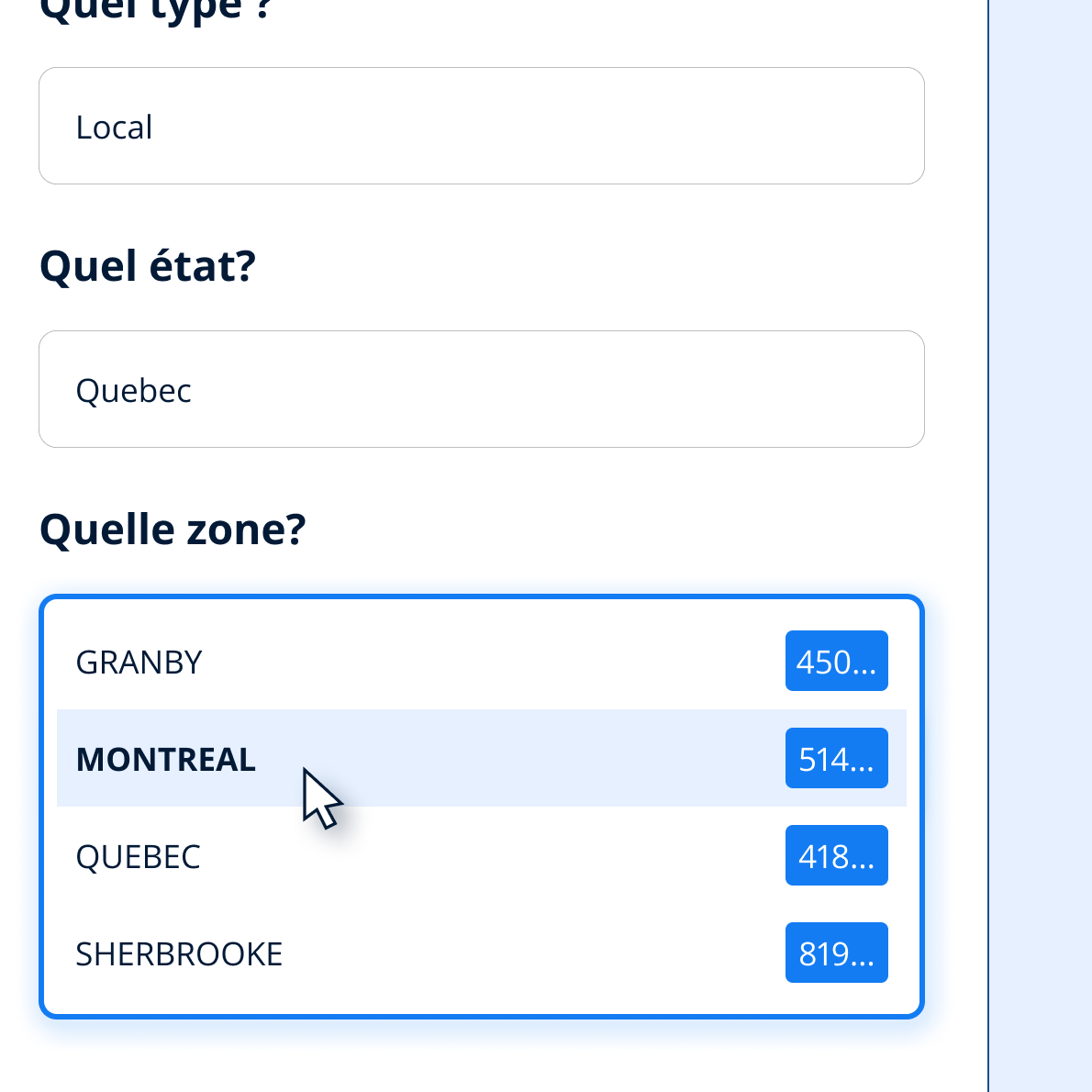Click the empty right end of the type field
Screen dimensions: 1092x1092
pos(826,126)
